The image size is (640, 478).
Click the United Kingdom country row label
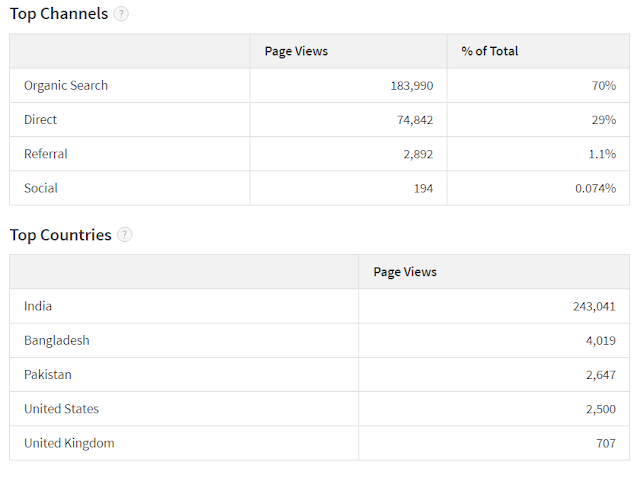pyautogui.click(x=69, y=442)
